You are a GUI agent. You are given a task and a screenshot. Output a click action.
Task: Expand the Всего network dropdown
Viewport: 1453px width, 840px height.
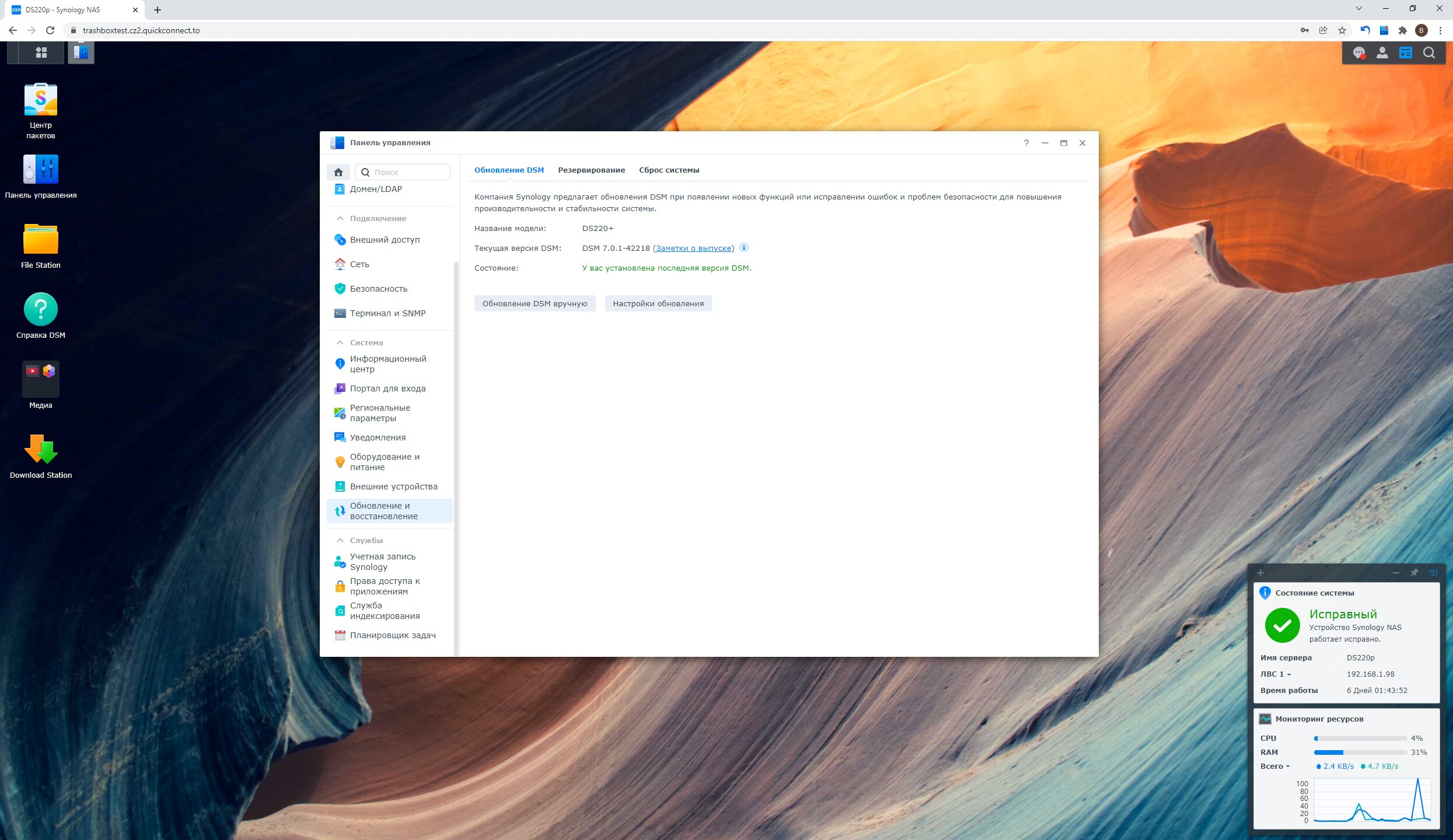pyautogui.click(x=1275, y=766)
